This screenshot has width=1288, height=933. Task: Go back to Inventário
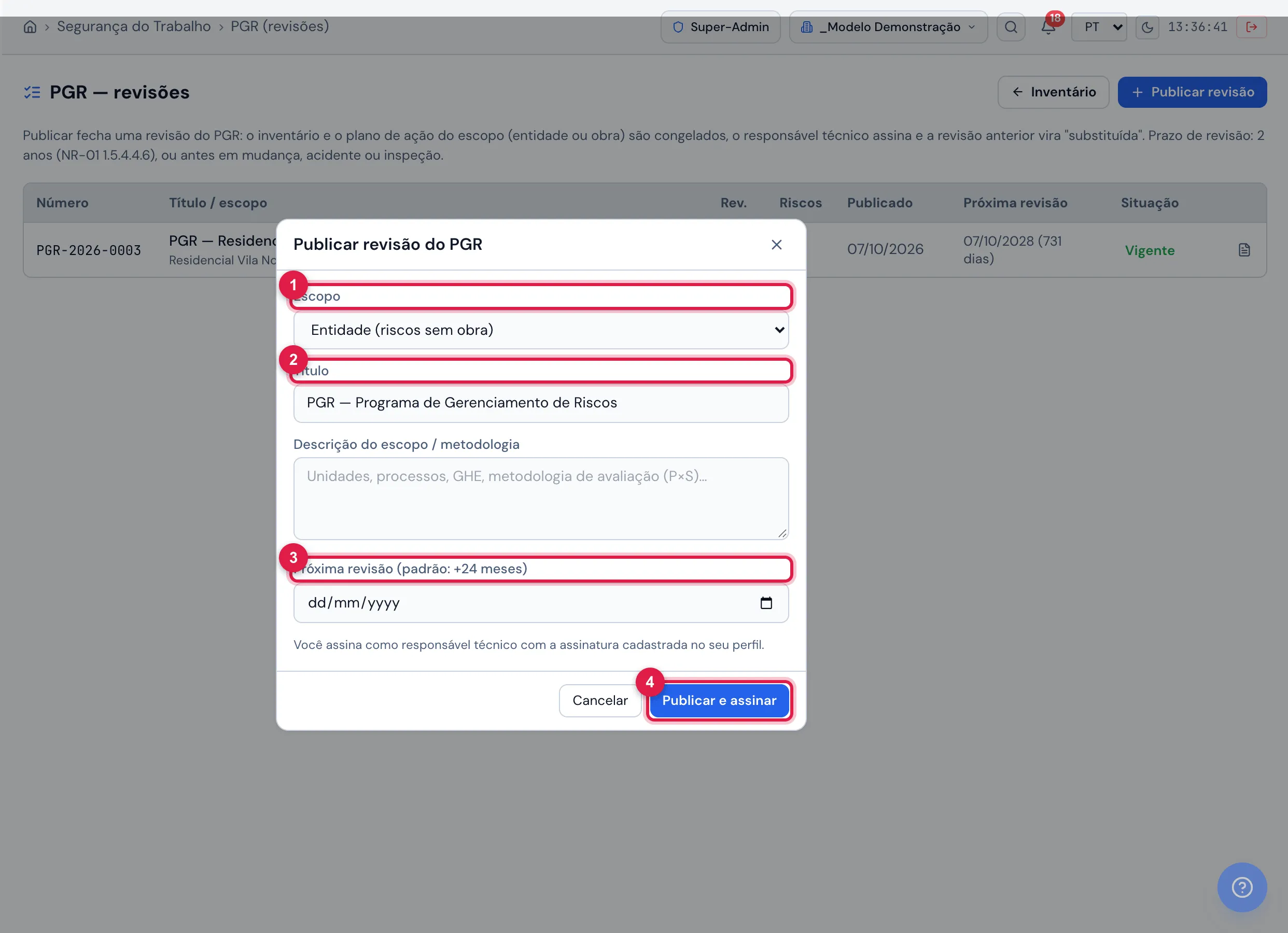pyautogui.click(x=1054, y=92)
